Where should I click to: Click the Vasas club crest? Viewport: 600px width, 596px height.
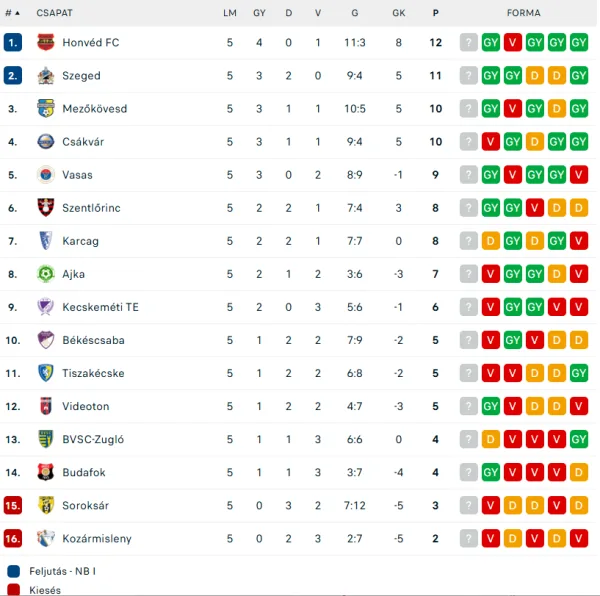[46, 175]
